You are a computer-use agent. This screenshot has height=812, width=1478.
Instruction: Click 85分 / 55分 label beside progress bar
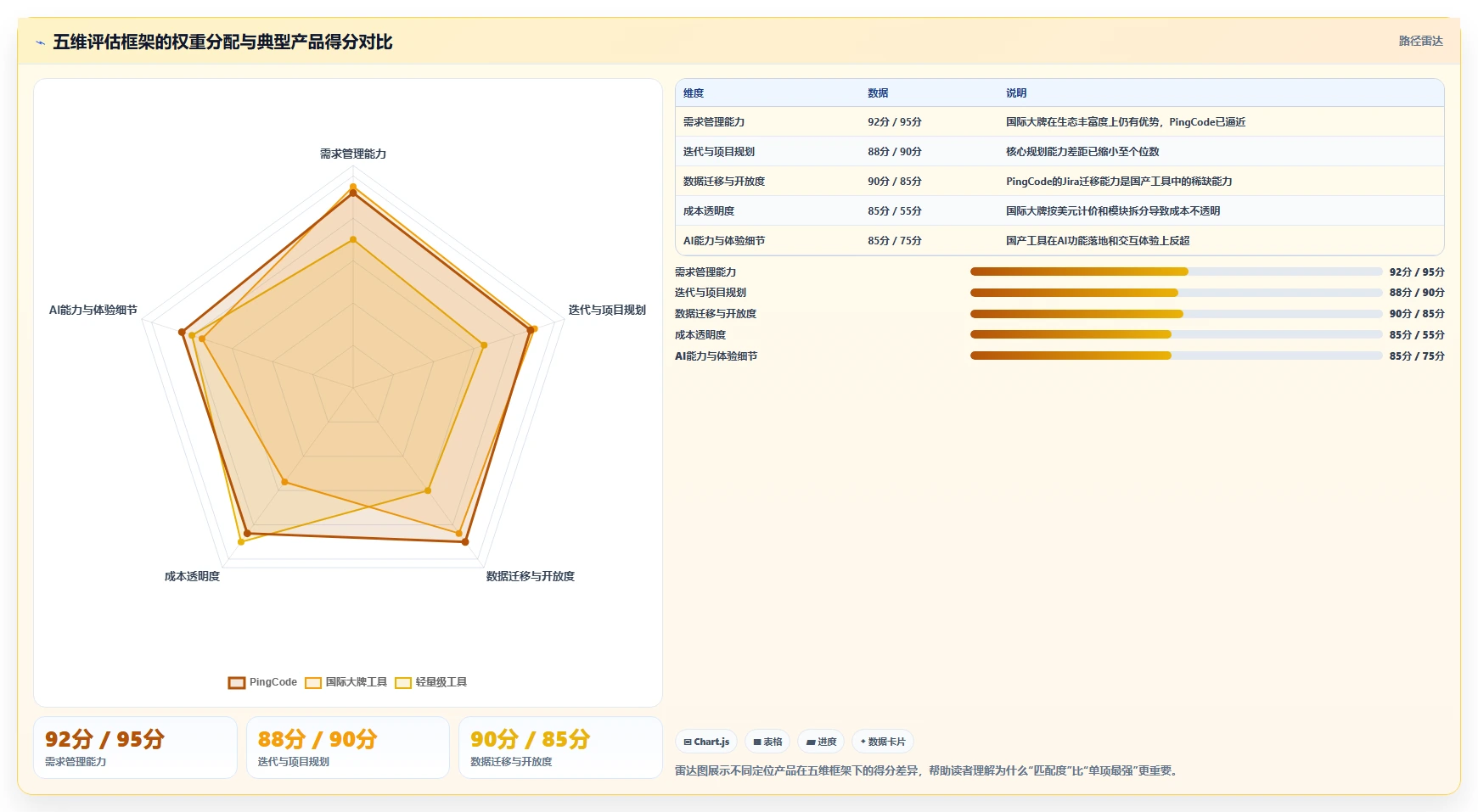1417,334
